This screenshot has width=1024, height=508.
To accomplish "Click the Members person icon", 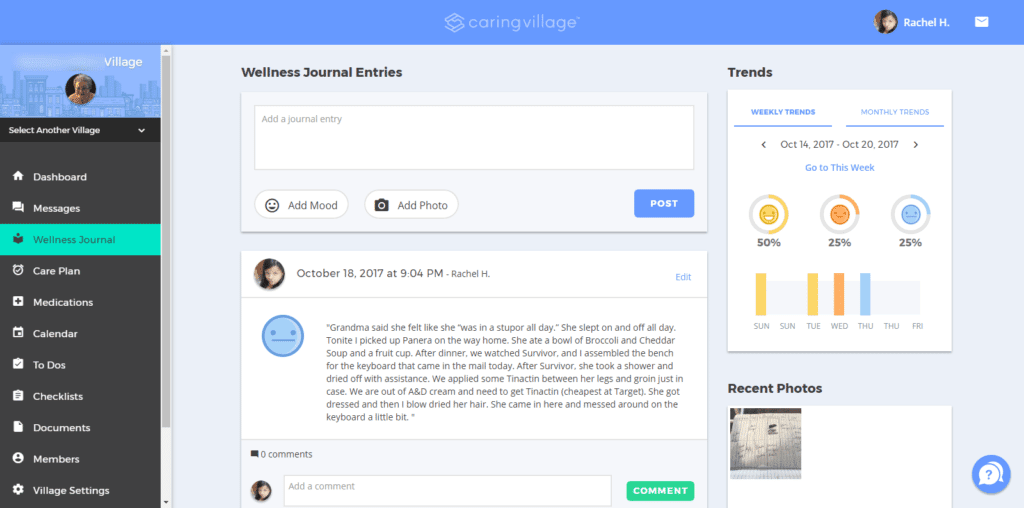I will 18,458.
